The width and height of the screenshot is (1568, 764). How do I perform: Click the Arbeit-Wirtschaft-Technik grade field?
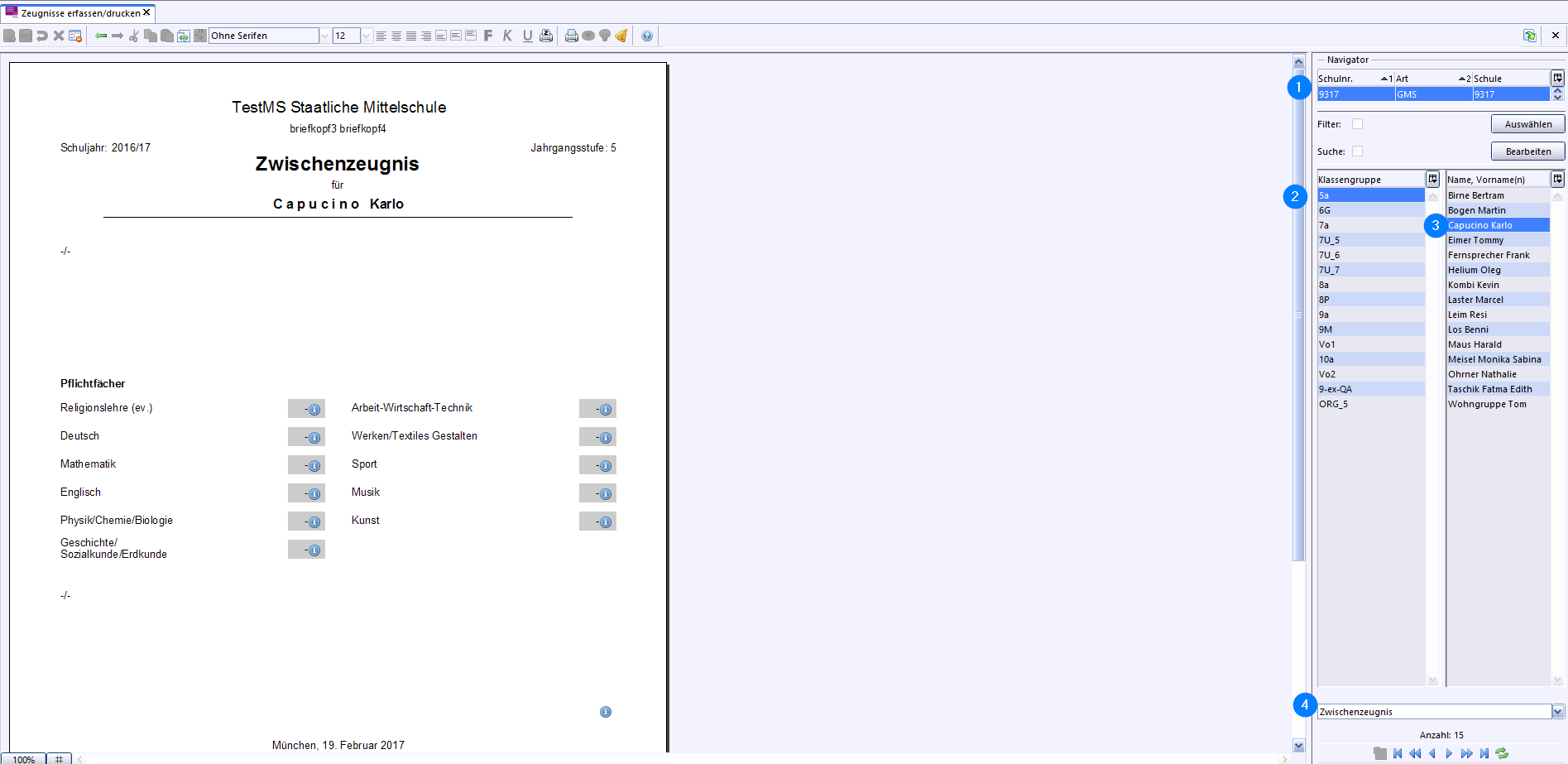(x=597, y=409)
